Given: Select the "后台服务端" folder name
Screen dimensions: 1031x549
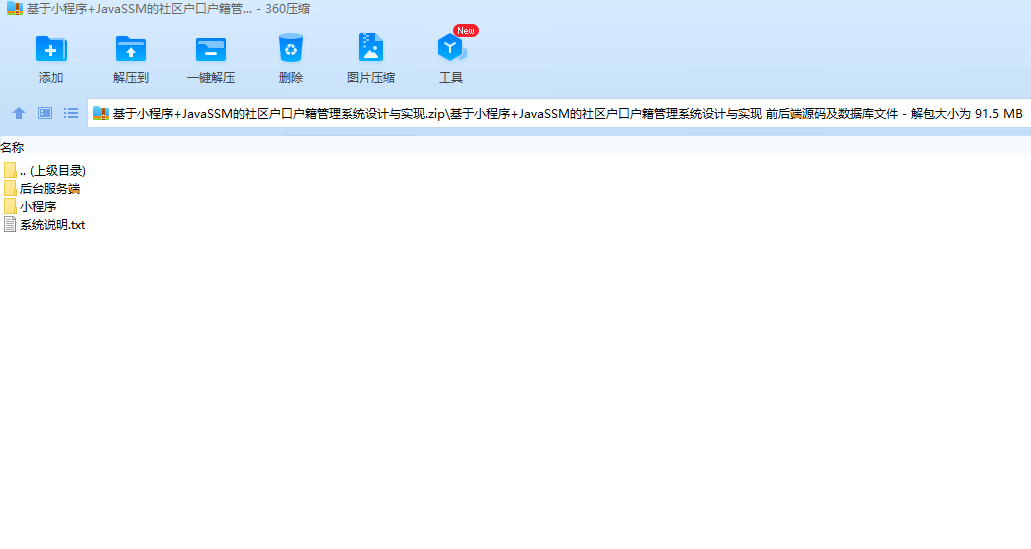Looking at the screenshot, I should (x=50, y=189).
